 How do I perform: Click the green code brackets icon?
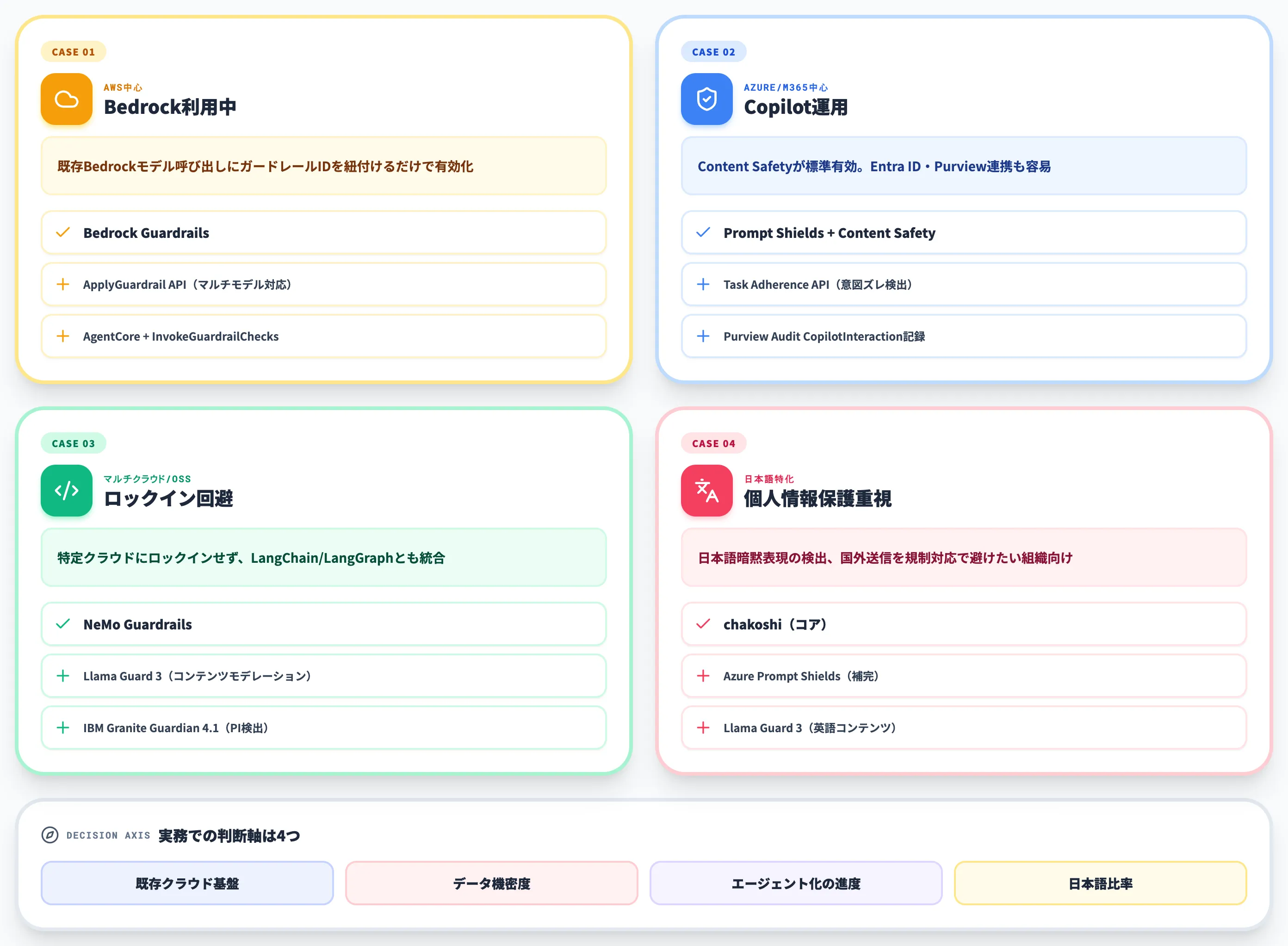pyautogui.click(x=67, y=491)
